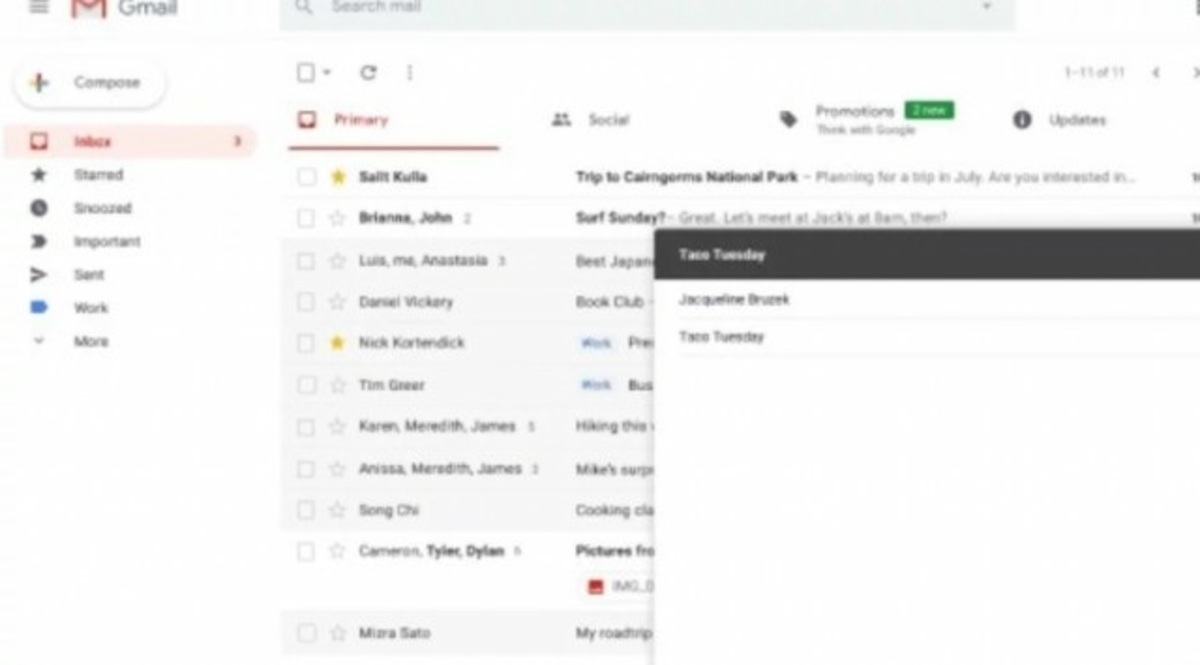
Task: Switch to the Social tab
Action: (x=591, y=120)
